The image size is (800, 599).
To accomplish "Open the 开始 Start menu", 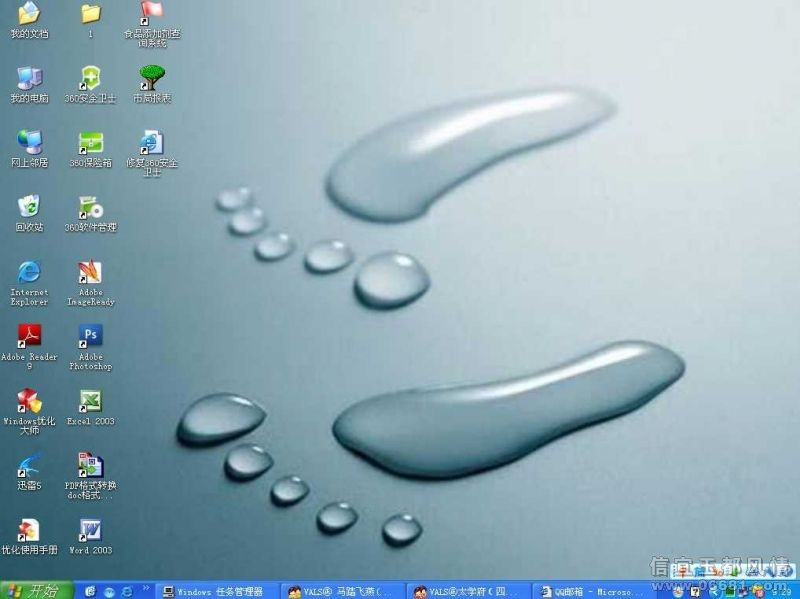I will point(37,590).
